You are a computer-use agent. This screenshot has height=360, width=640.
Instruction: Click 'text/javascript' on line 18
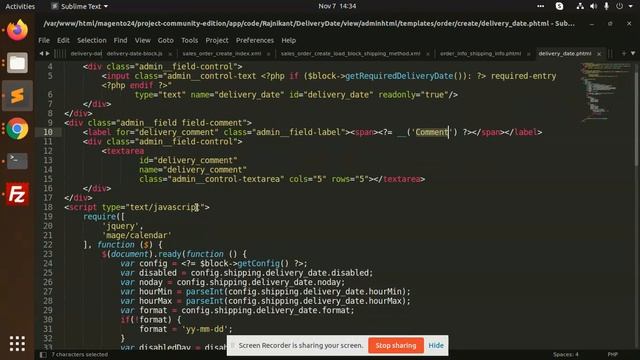tap(165, 207)
